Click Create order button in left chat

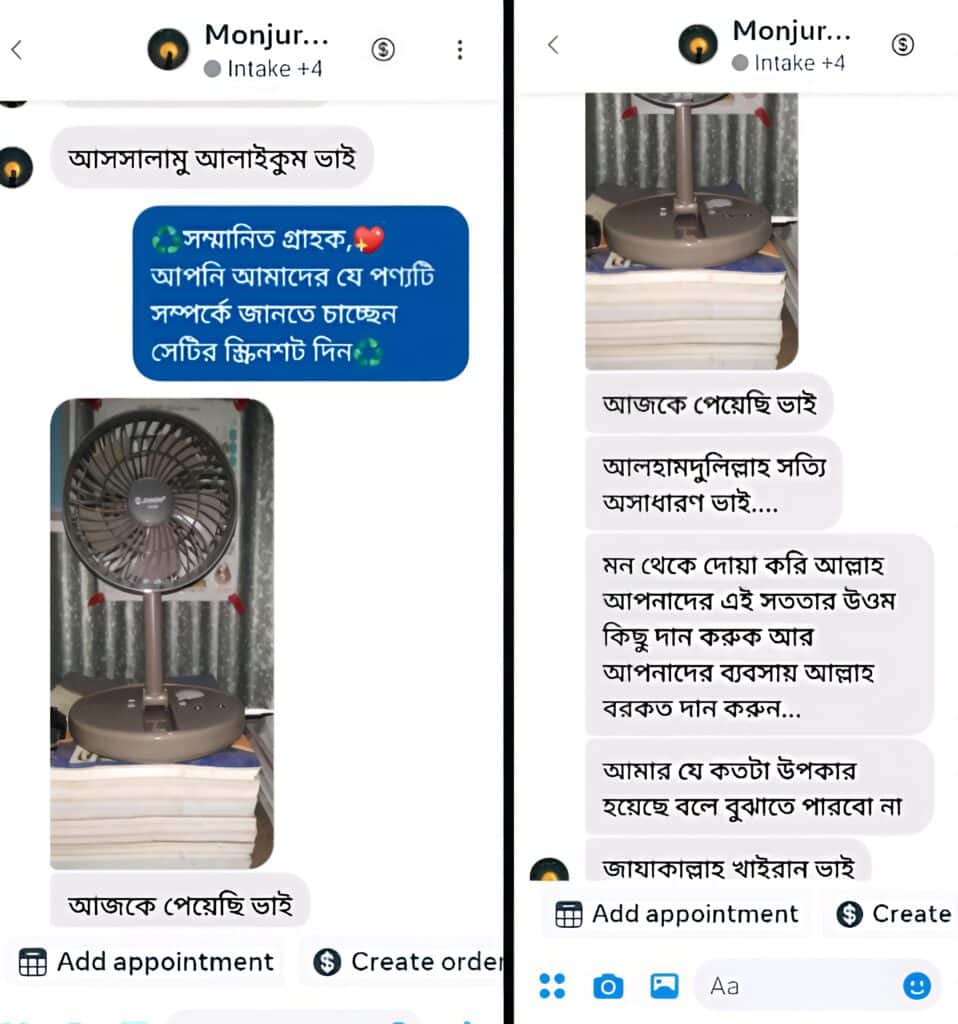(x=407, y=962)
